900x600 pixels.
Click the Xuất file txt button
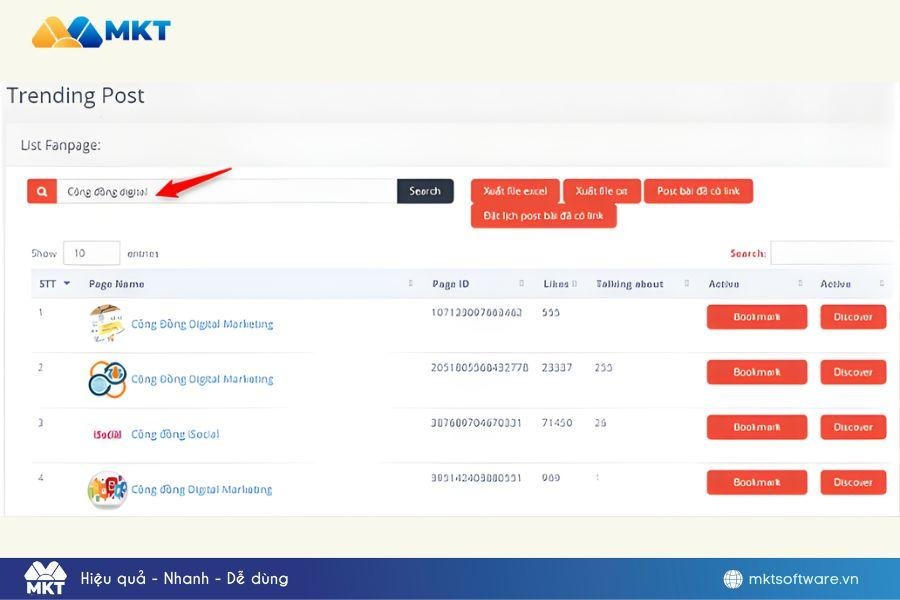click(x=602, y=191)
